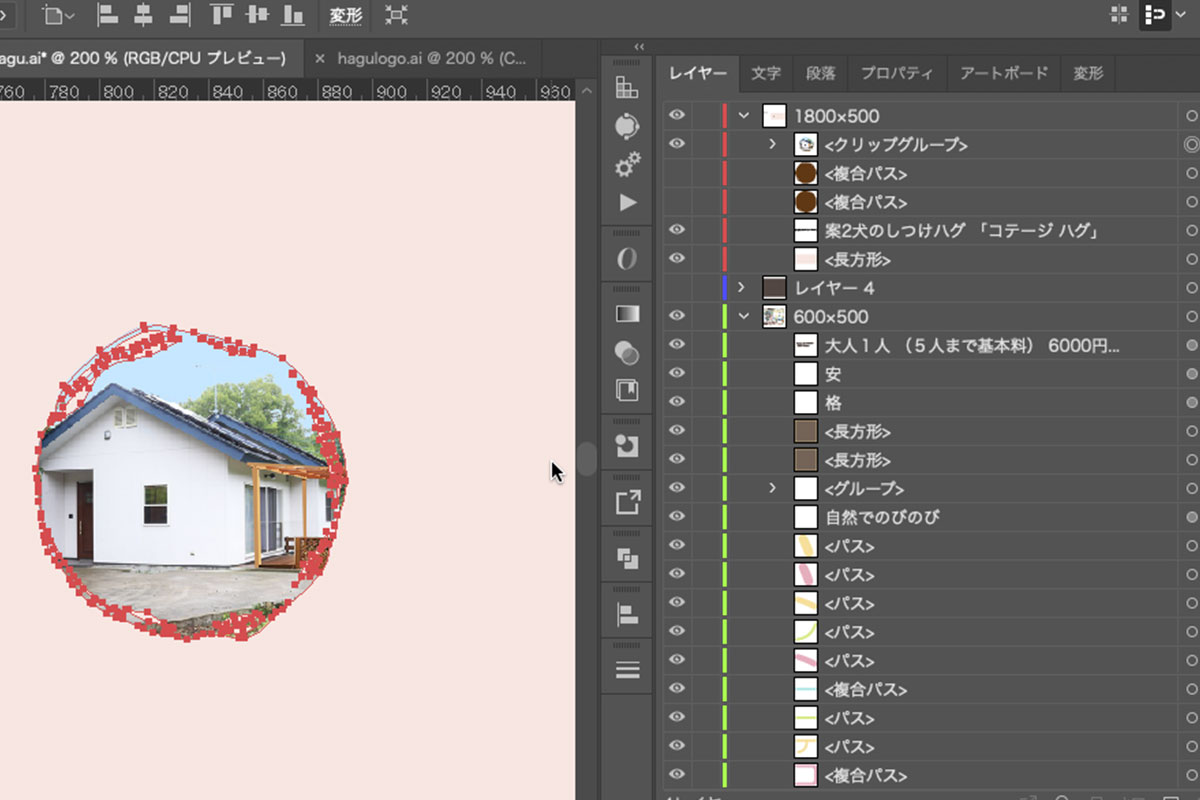Select the first brown <複合パス> thumbnail
Viewport: 1200px width, 800px height.
(805, 174)
